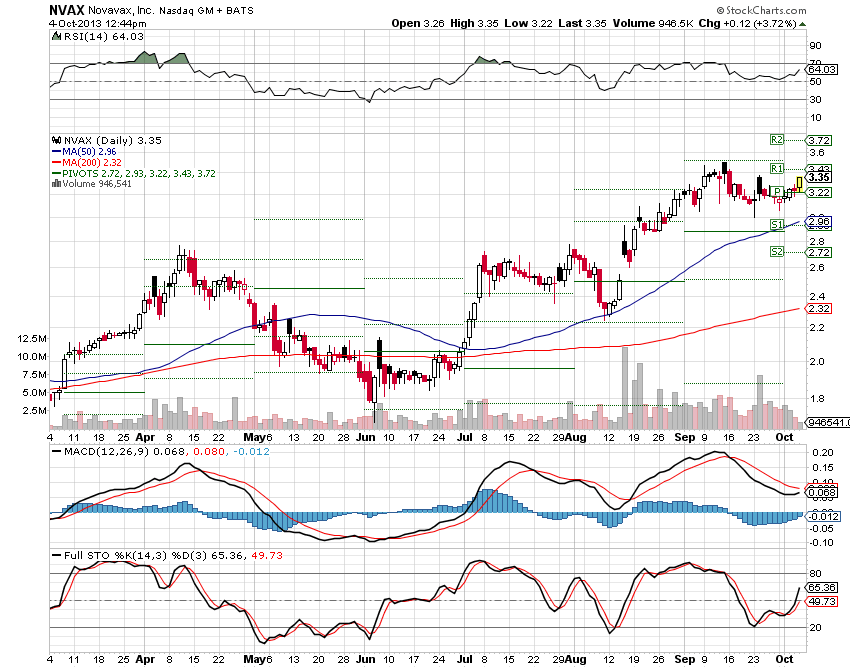
Task: Click the latest yellow-highlighted candlestick
Action: click(x=800, y=184)
